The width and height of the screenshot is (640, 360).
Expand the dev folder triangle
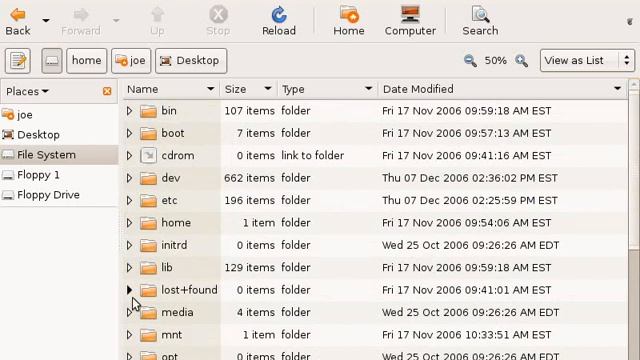point(129,178)
